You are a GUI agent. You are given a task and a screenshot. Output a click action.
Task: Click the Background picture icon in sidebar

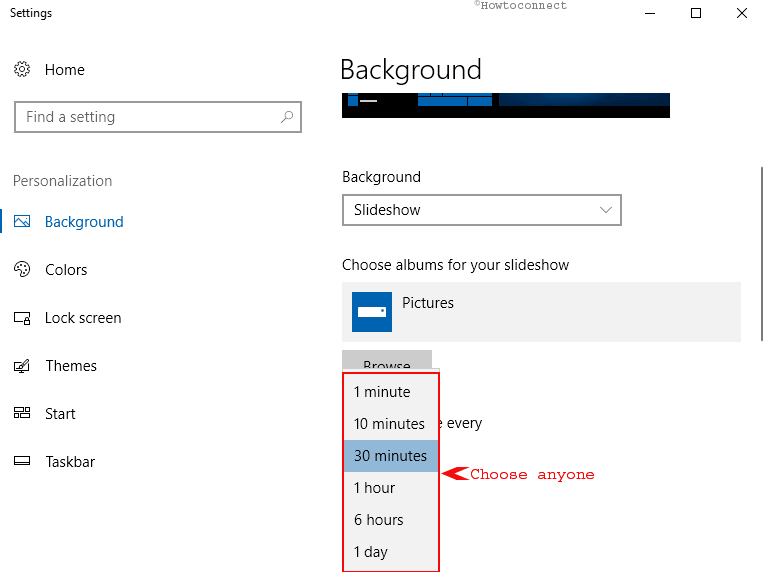(x=22, y=221)
